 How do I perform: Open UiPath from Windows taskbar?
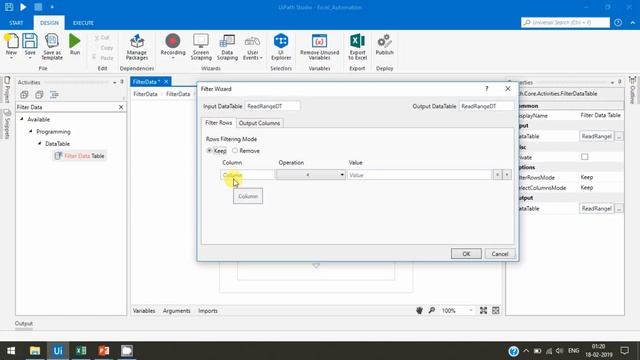coord(58,351)
